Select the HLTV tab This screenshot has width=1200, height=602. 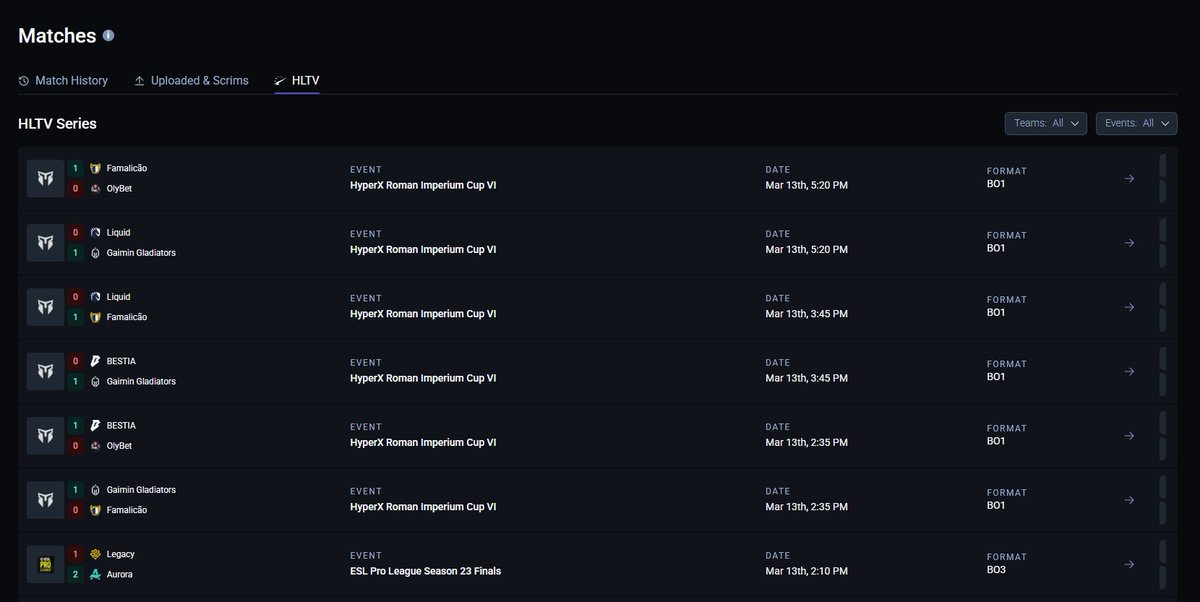(x=297, y=80)
